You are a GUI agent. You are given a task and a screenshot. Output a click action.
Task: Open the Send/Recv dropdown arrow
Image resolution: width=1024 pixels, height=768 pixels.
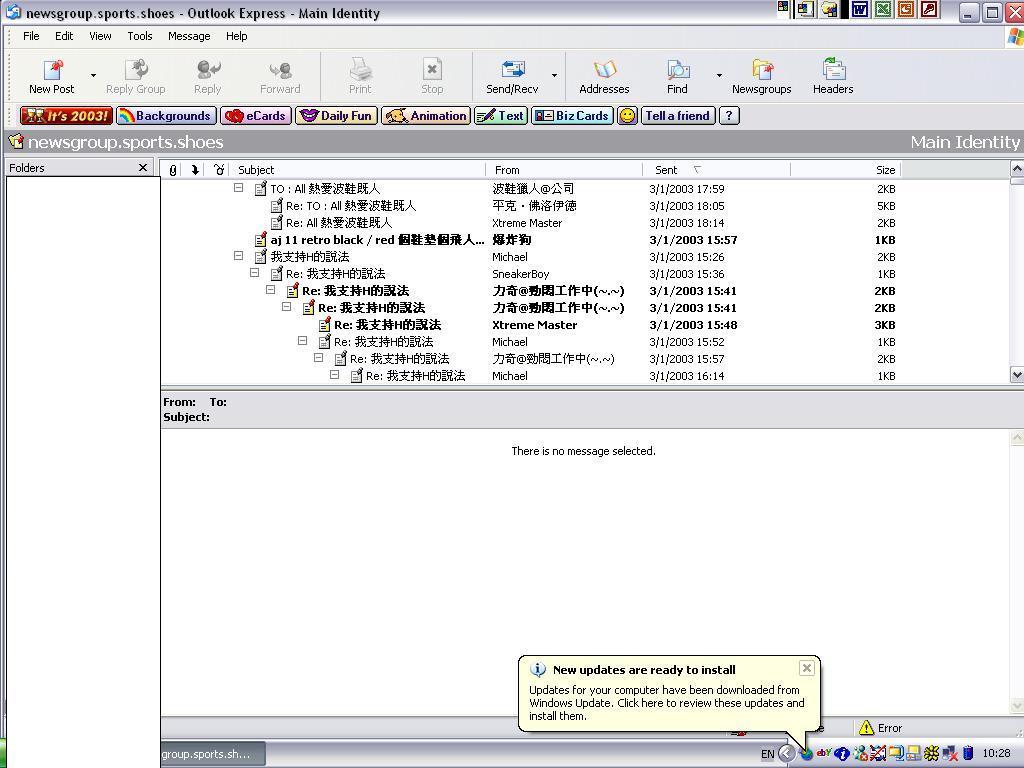554,75
